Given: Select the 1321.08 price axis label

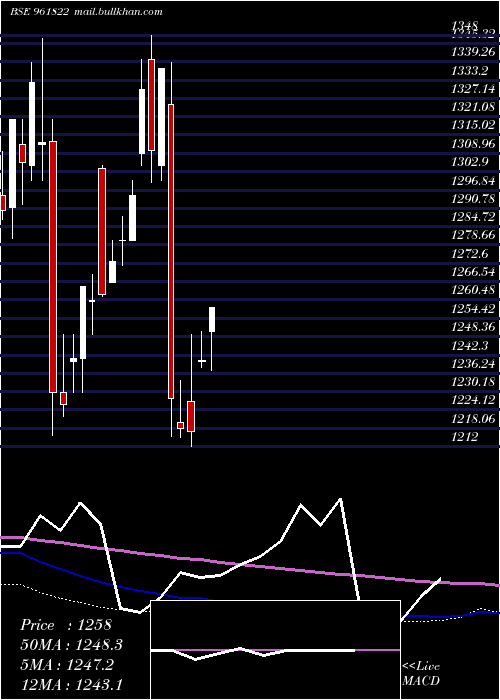Looking at the screenshot, I should click(474, 107).
